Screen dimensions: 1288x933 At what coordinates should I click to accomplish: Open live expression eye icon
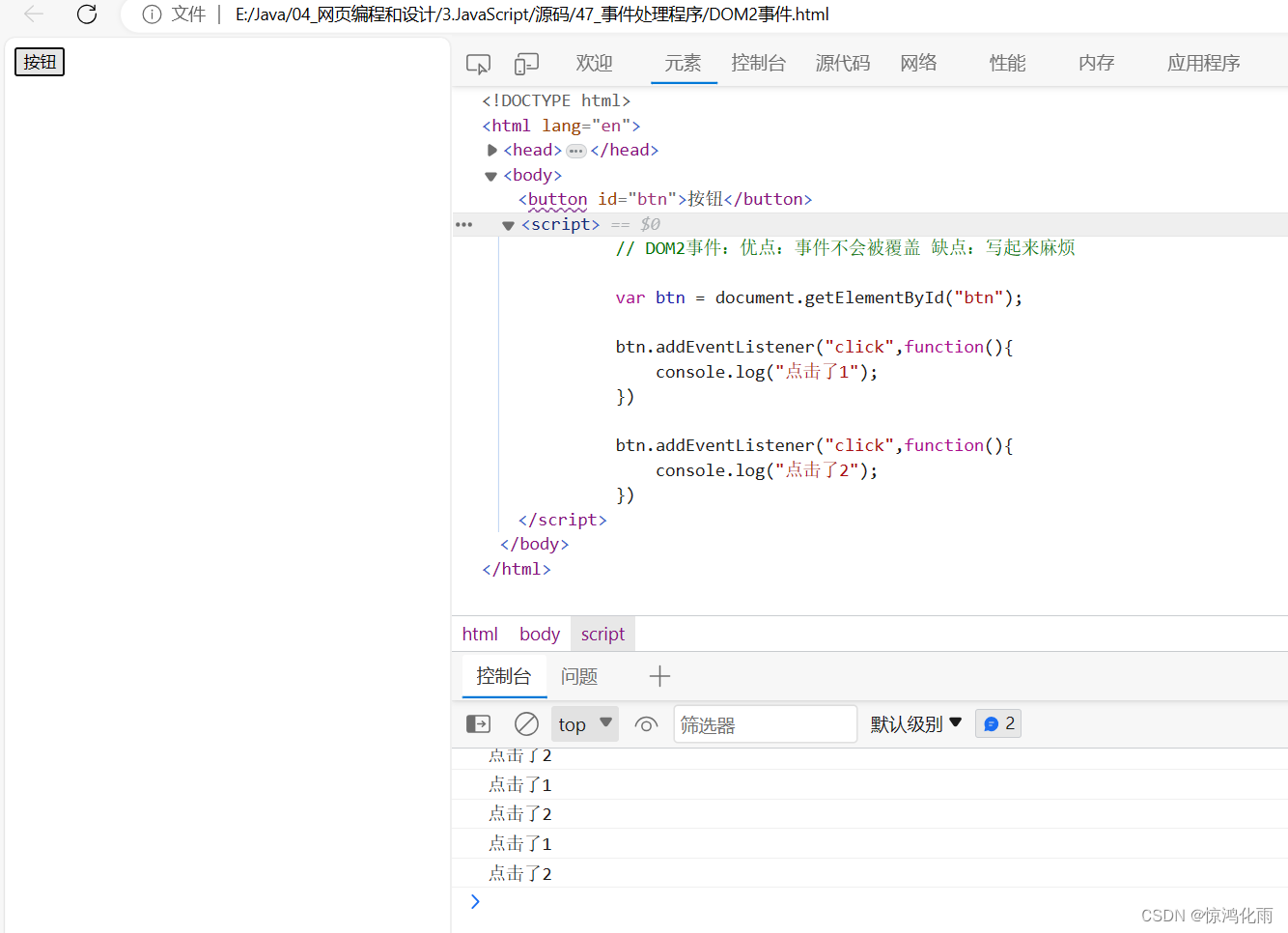[646, 723]
